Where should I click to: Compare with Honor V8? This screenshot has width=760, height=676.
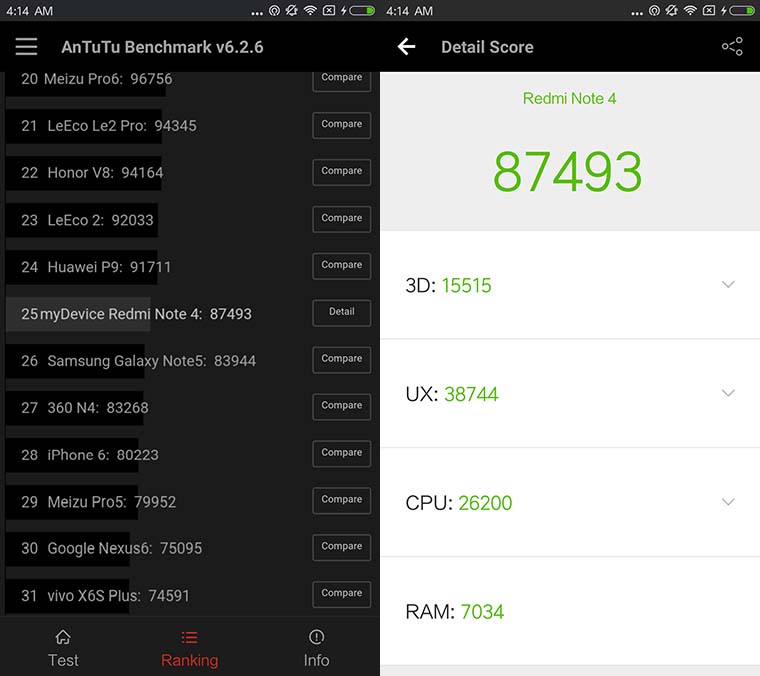(x=342, y=172)
